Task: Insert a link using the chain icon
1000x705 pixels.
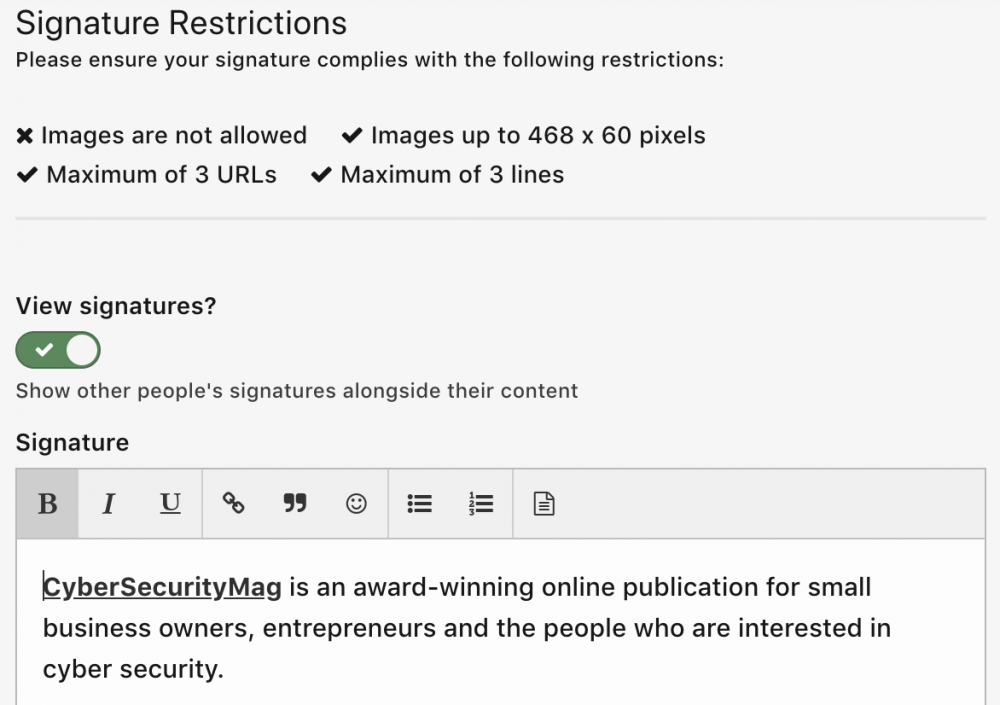Action: (233, 503)
